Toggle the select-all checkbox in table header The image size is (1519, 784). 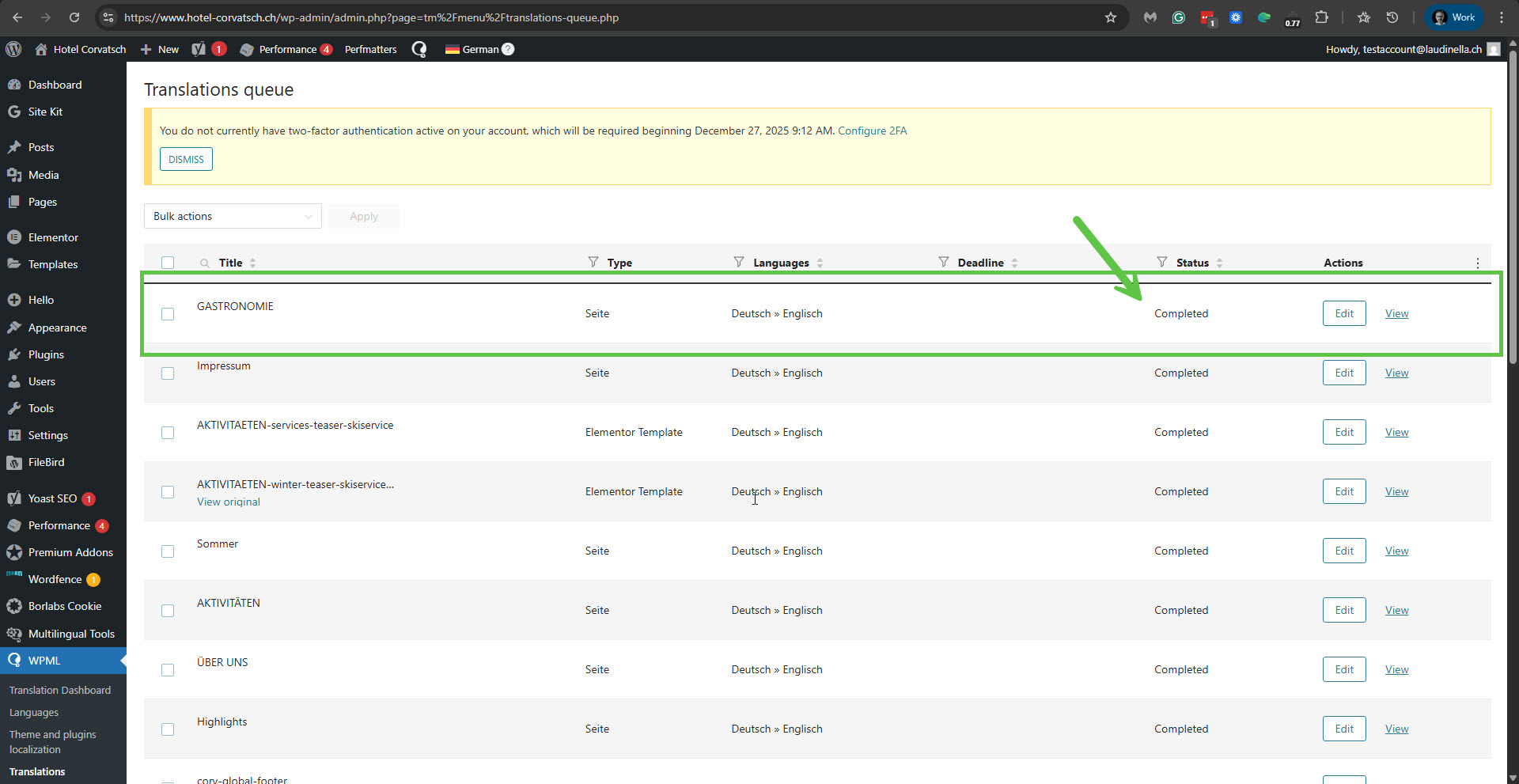(x=168, y=263)
